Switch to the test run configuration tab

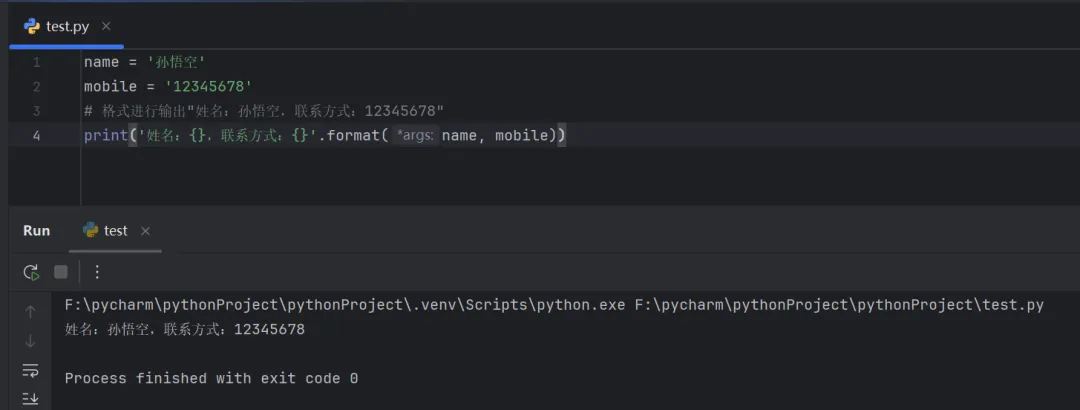(x=115, y=231)
